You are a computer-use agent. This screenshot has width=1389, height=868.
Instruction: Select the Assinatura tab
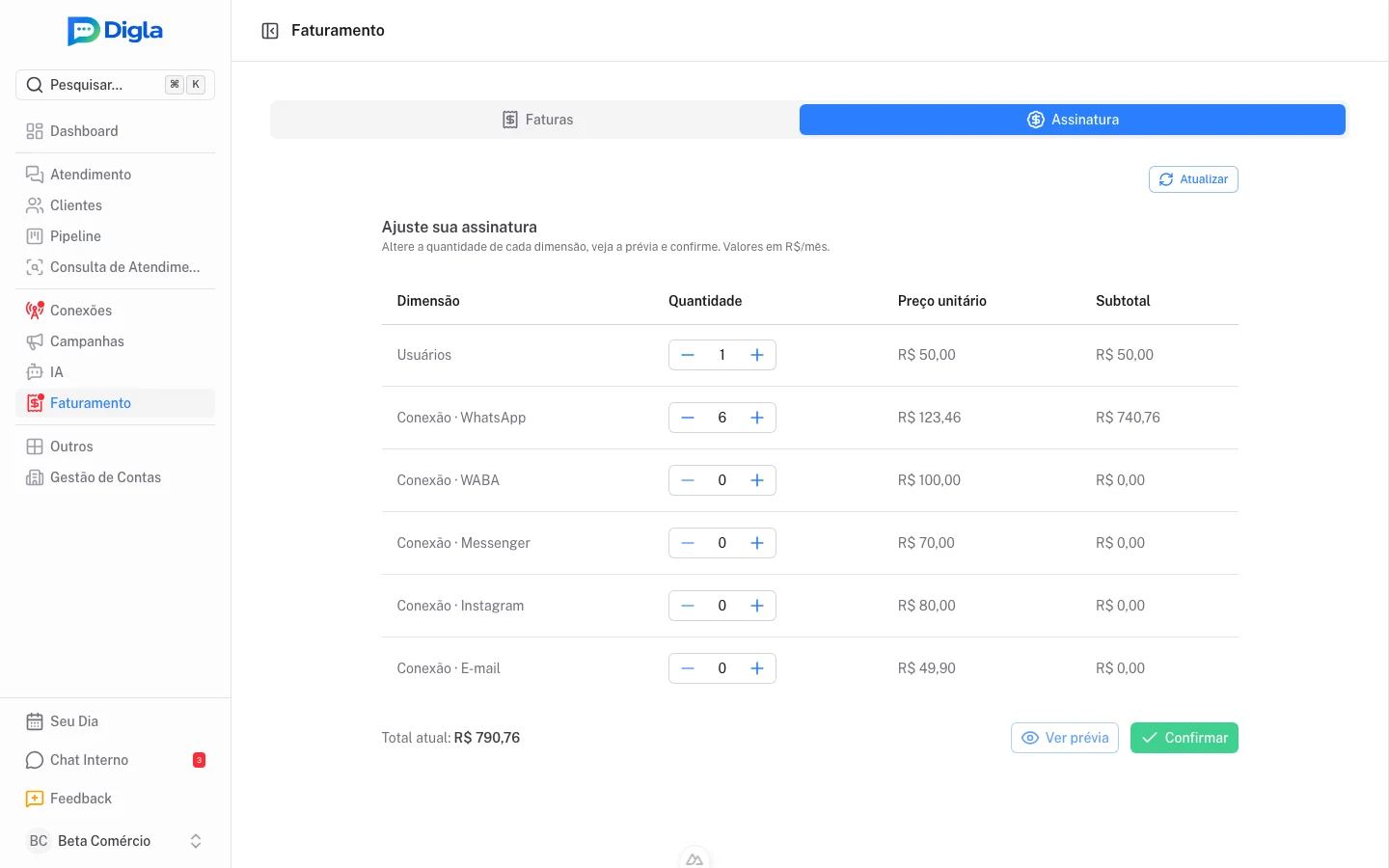(1073, 120)
